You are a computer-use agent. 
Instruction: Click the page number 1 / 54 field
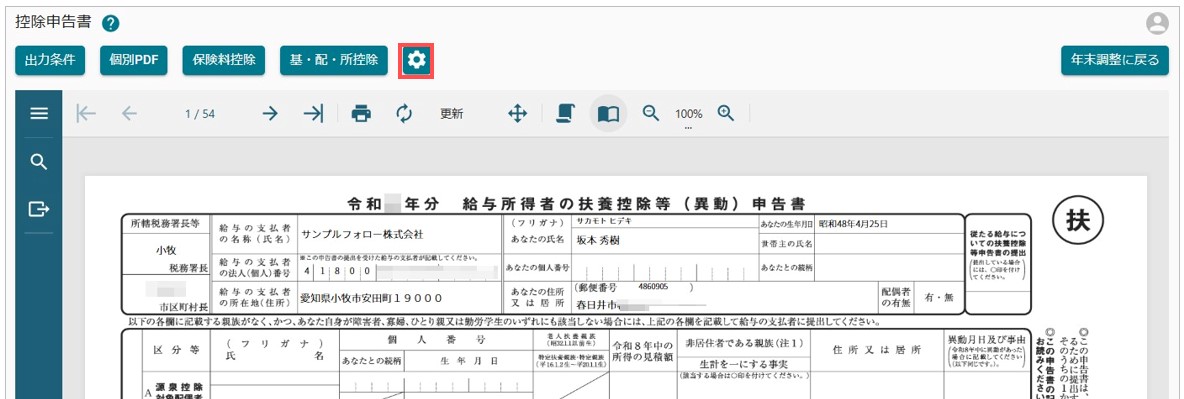pyautogui.click(x=200, y=114)
